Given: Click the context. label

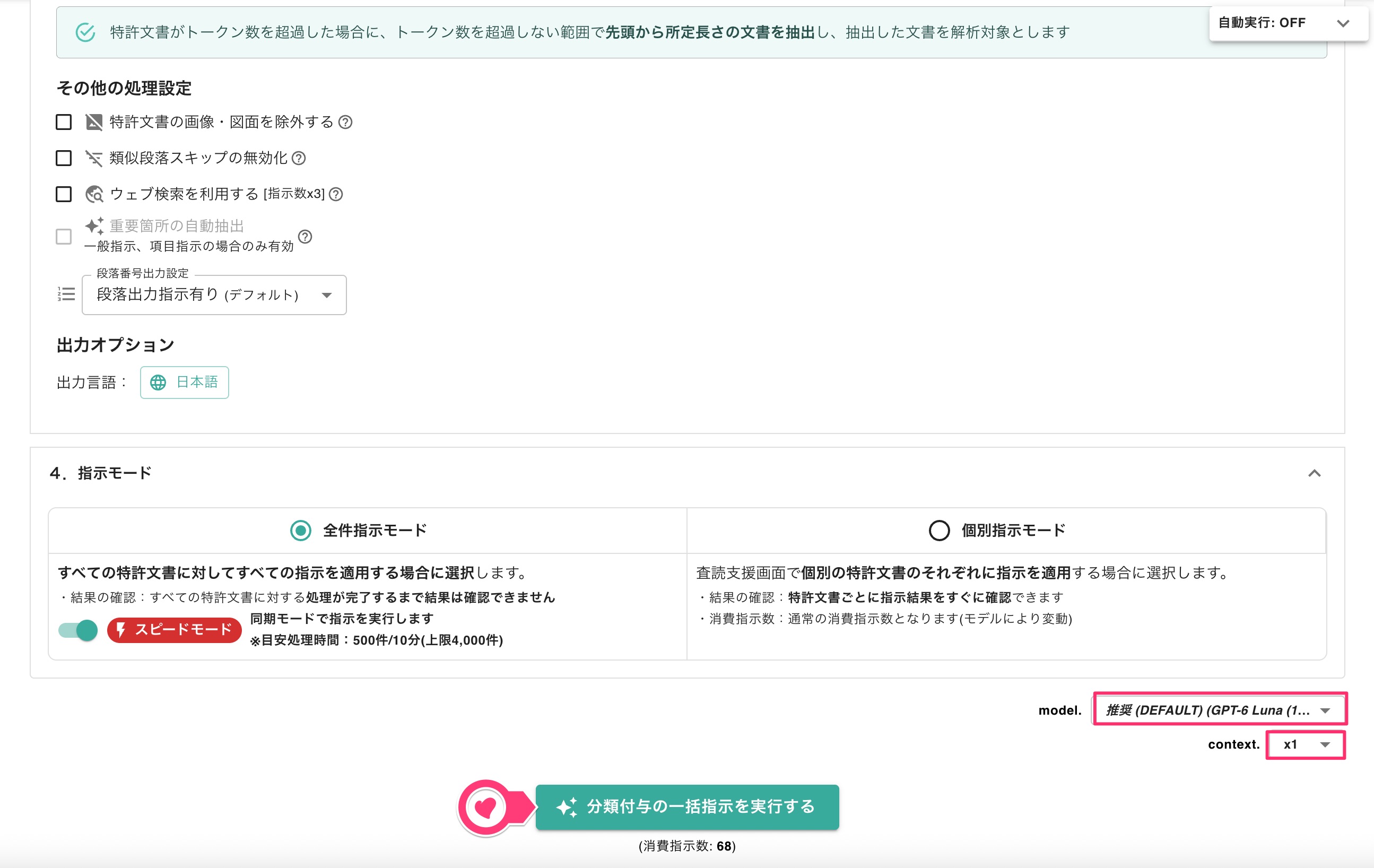Looking at the screenshot, I should coord(1233,744).
